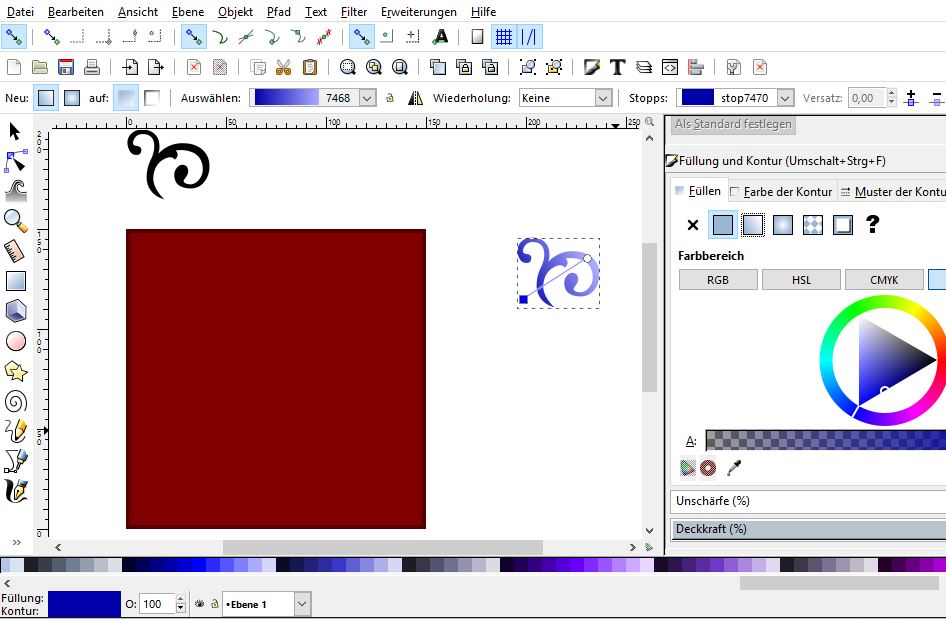
Task: Click the Save document floppy icon
Action: tap(66, 67)
